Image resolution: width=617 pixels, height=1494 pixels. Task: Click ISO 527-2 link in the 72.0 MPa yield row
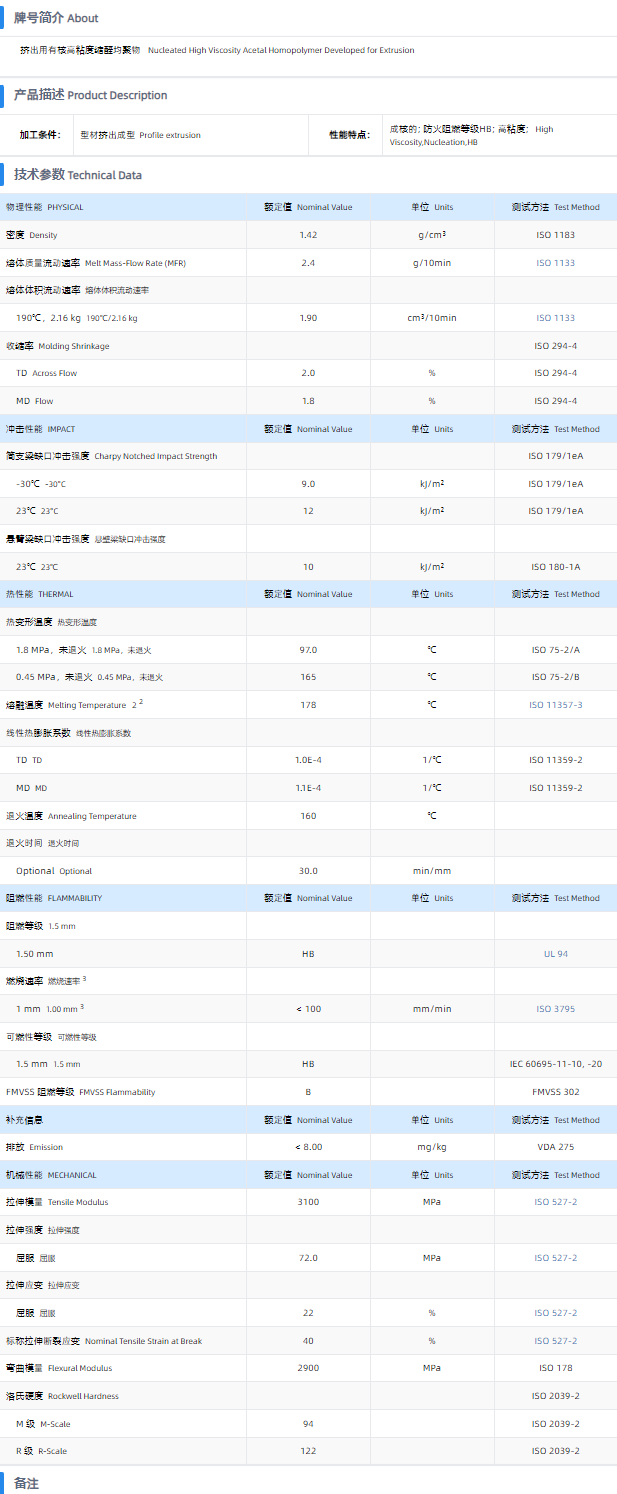[x=555, y=1258]
